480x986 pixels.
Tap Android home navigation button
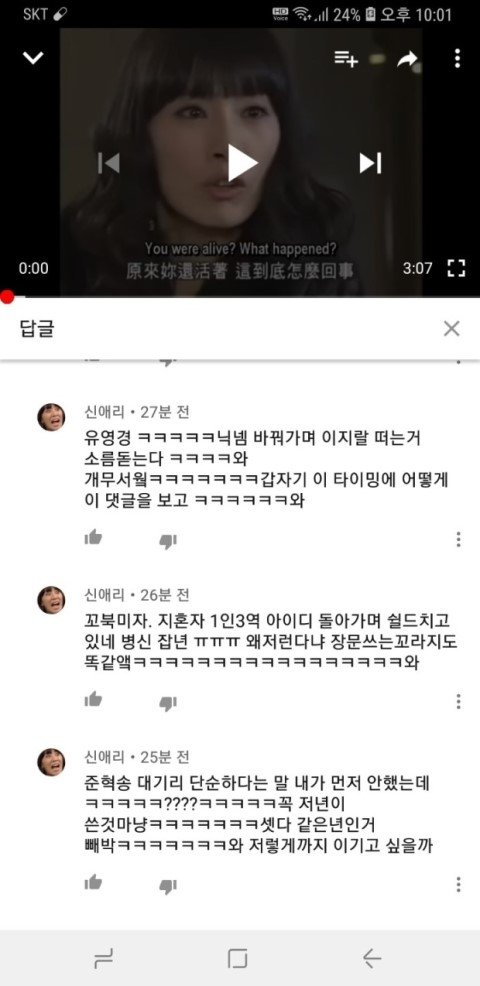(238, 958)
